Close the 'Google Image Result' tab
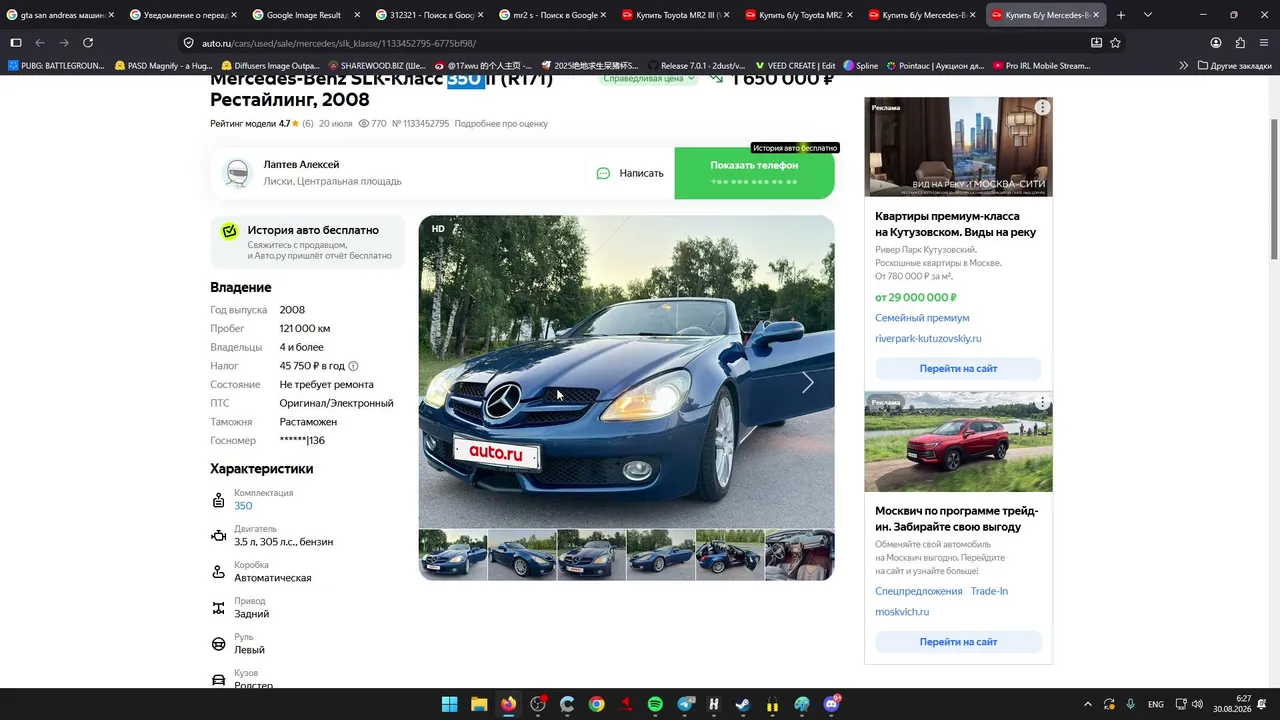 coord(356,15)
